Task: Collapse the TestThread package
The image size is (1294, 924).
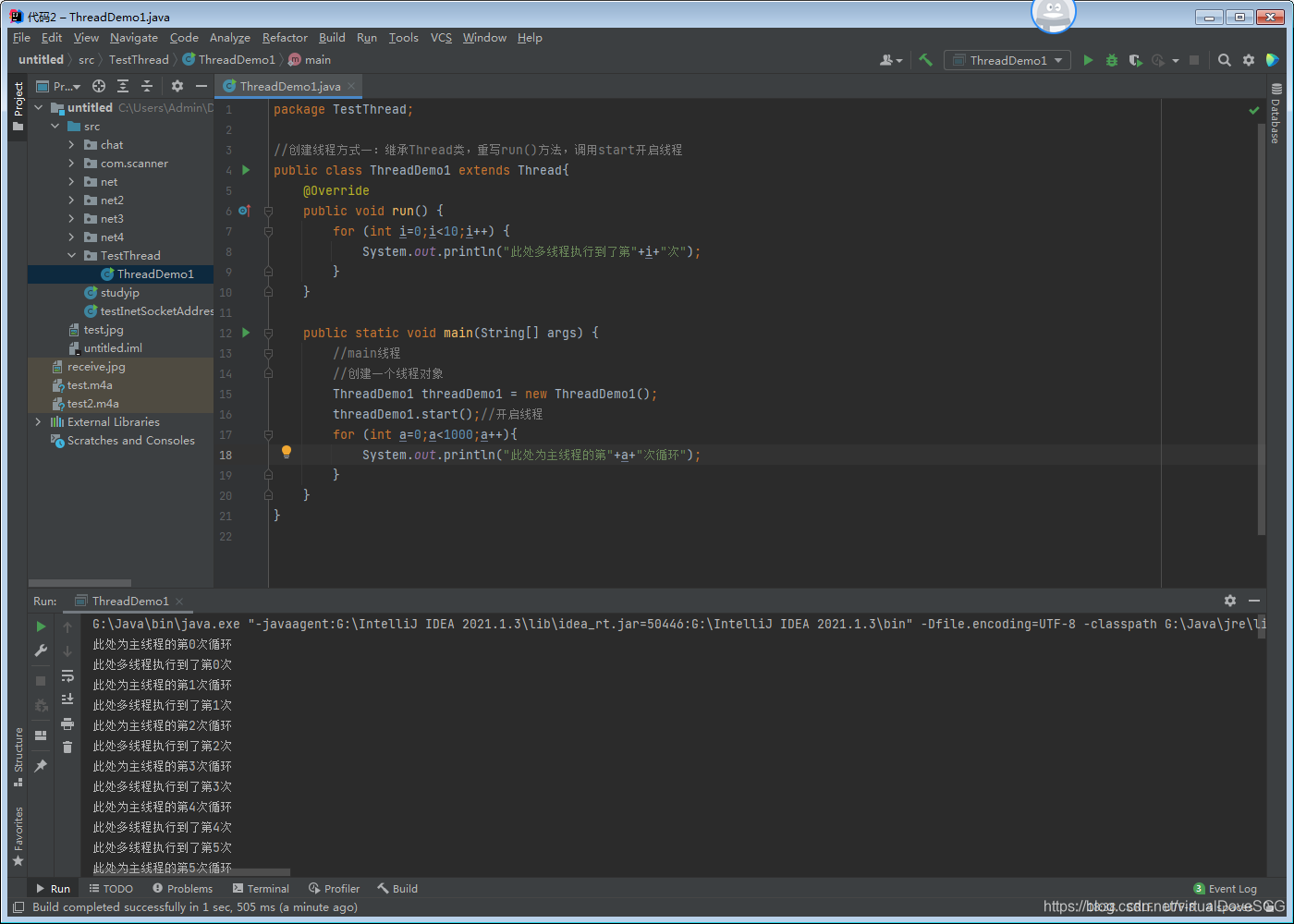Action: [72, 256]
